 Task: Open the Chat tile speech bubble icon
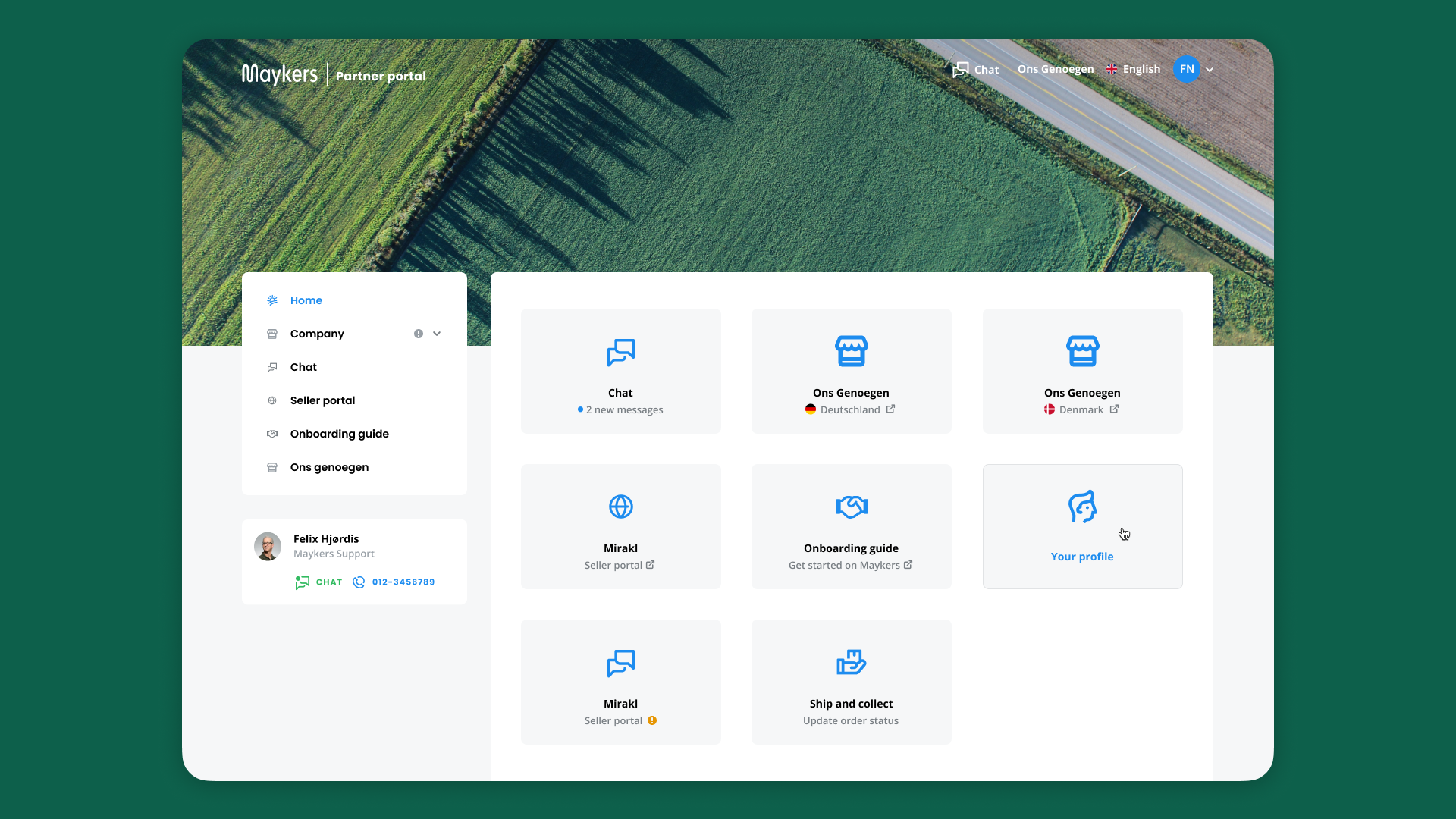pyautogui.click(x=620, y=353)
